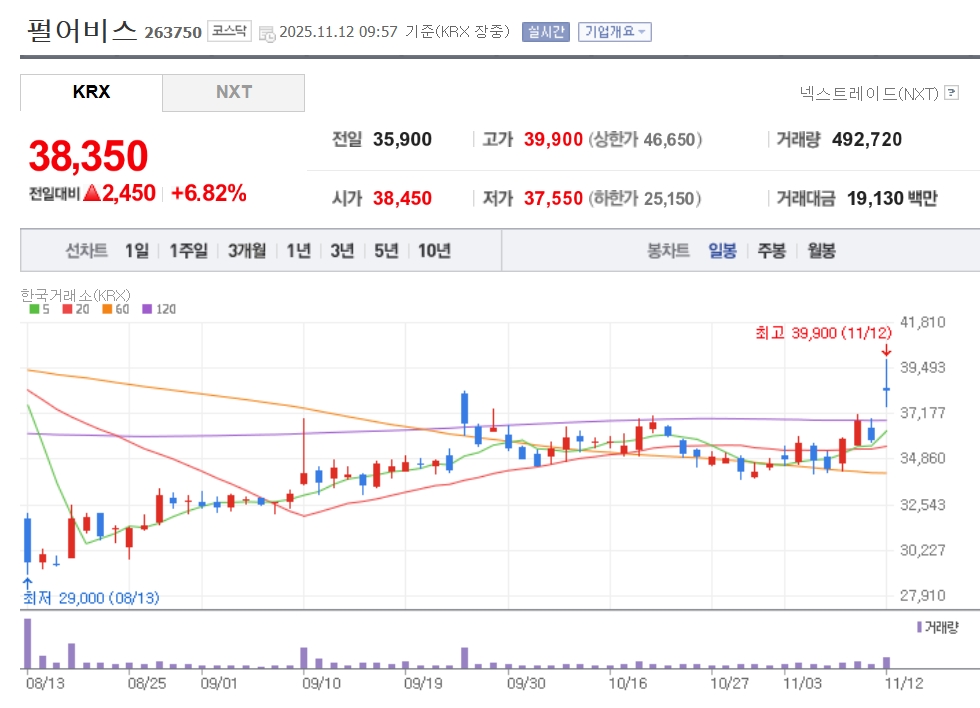Select the 월봉 monthly candle chart
980x708 pixels.
coord(821,251)
